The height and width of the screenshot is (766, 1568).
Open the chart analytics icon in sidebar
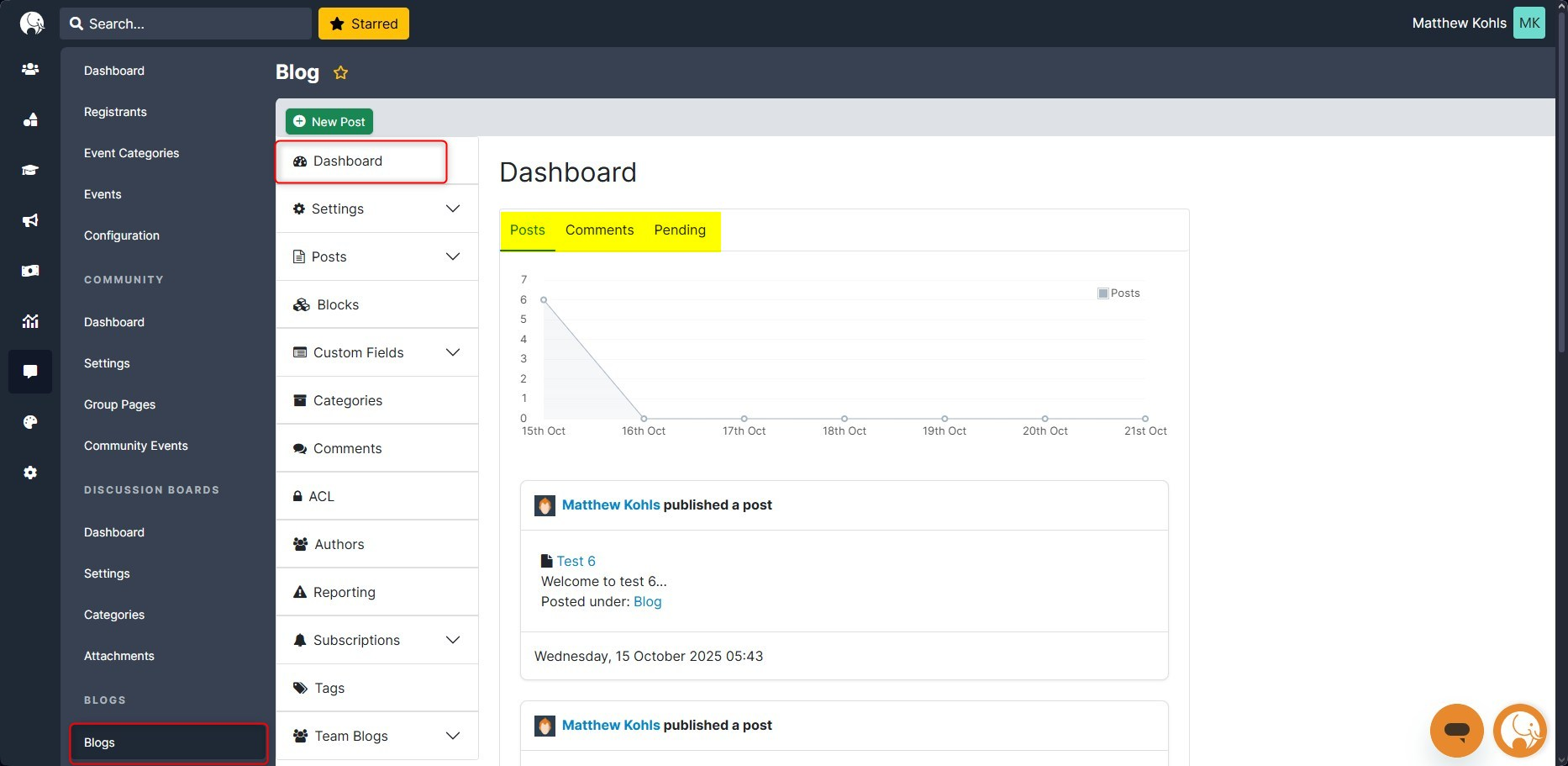click(x=30, y=321)
